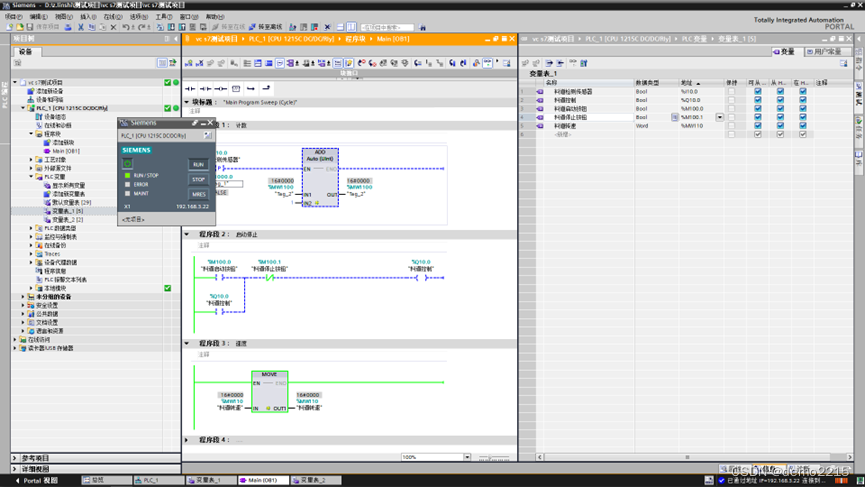Toggle Retain checkbox for Word tag row 5
Screen dimensions: 865x487
(x=731, y=126)
